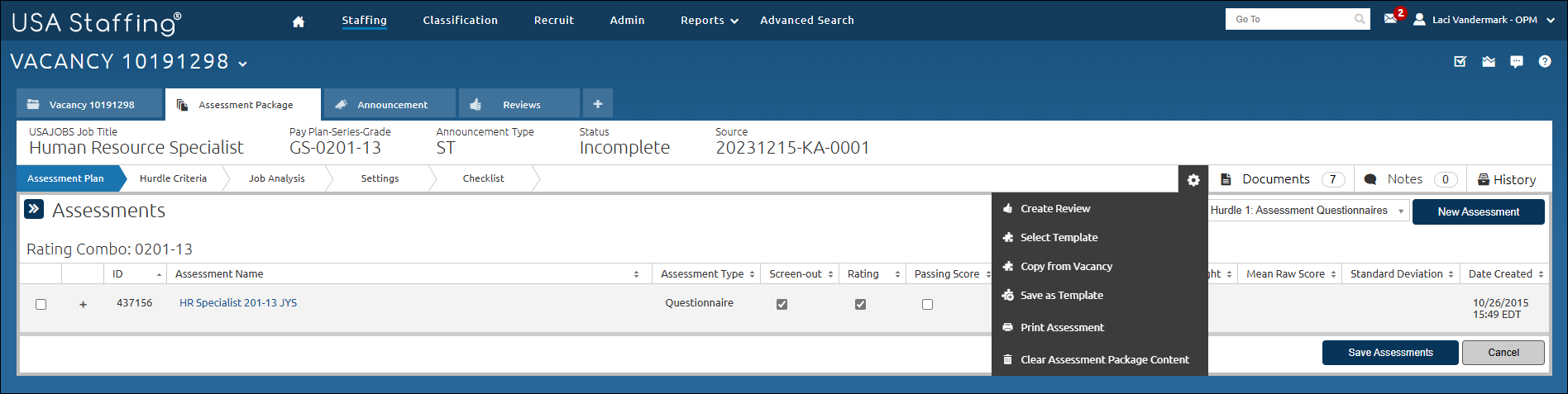1568x394 pixels.
Task: Expand the Reports dropdown menu
Action: click(x=709, y=21)
